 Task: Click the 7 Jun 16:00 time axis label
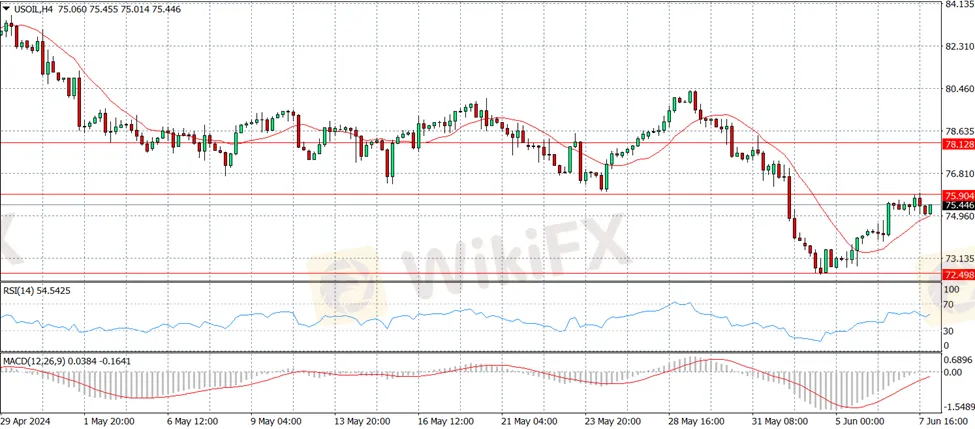(942, 421)
